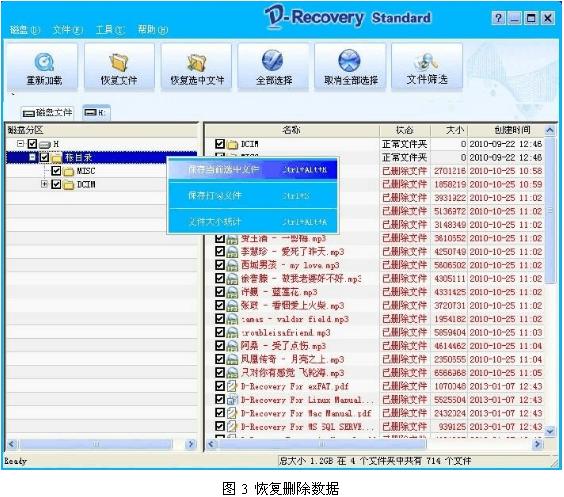Toggle checkbox for DCIM folder in file list
The width and height of the screenshot is (564, 497).
click(x=220, y=144)
